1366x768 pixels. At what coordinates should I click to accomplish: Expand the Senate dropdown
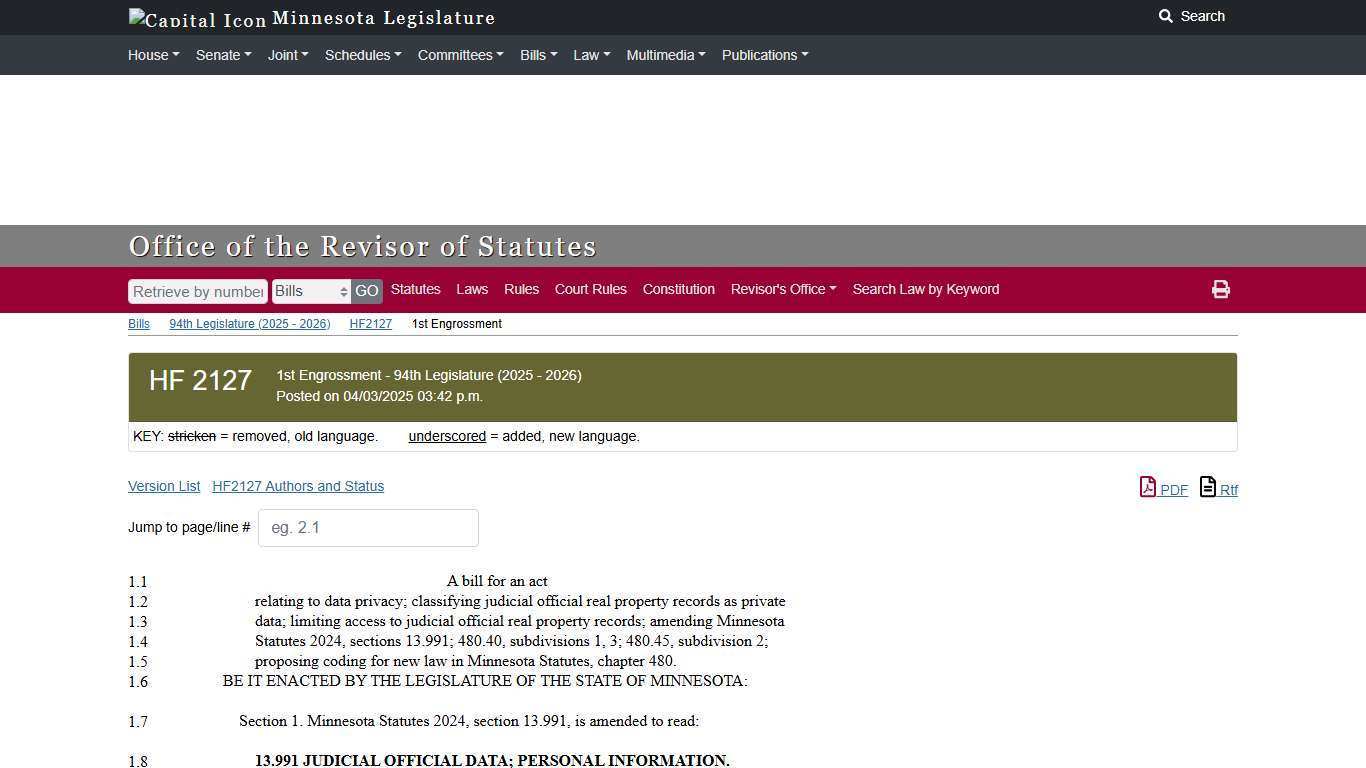[222, 55]
